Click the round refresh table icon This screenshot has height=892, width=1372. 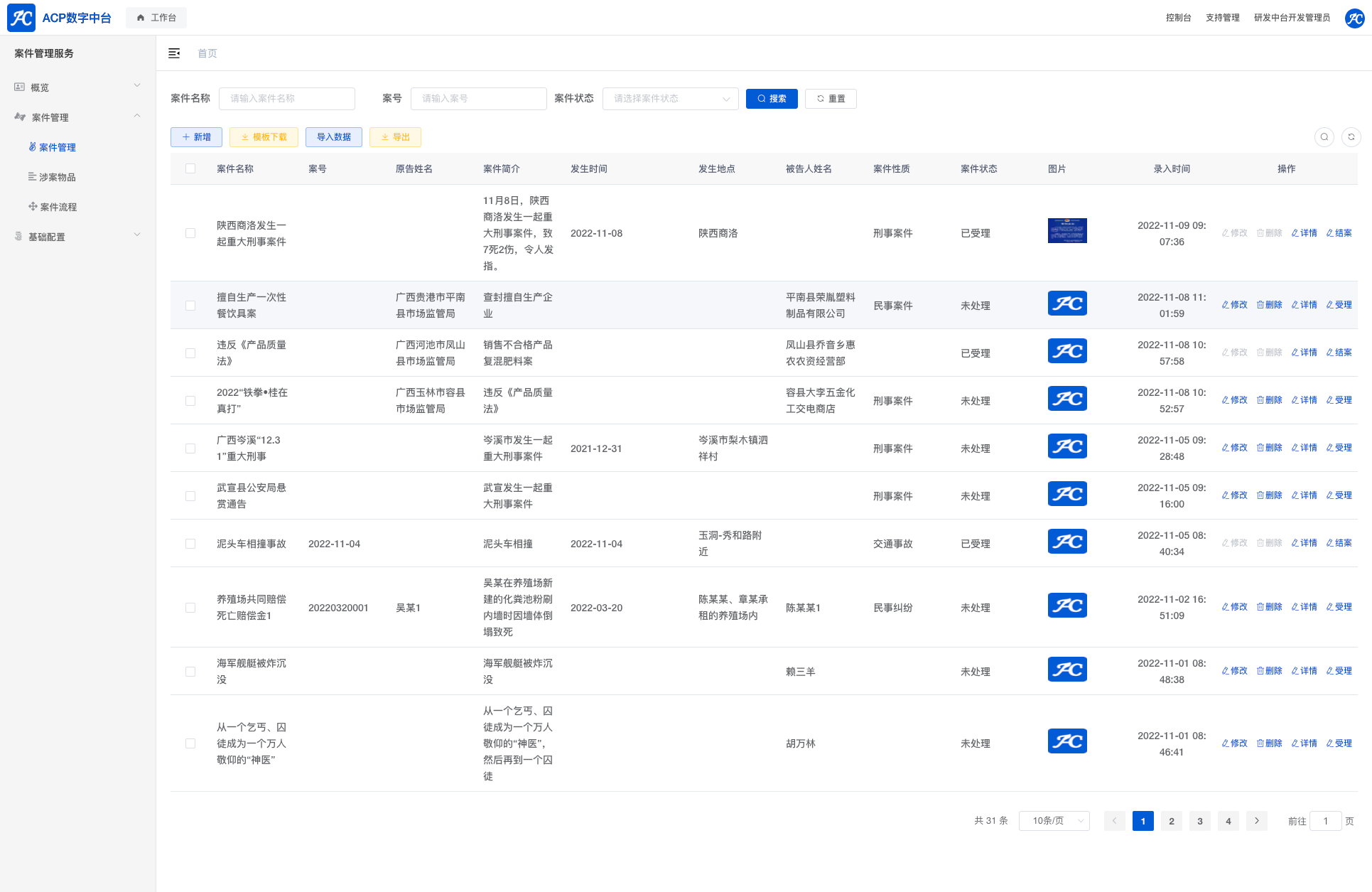pyautogui.click(x=1351, y=137)
